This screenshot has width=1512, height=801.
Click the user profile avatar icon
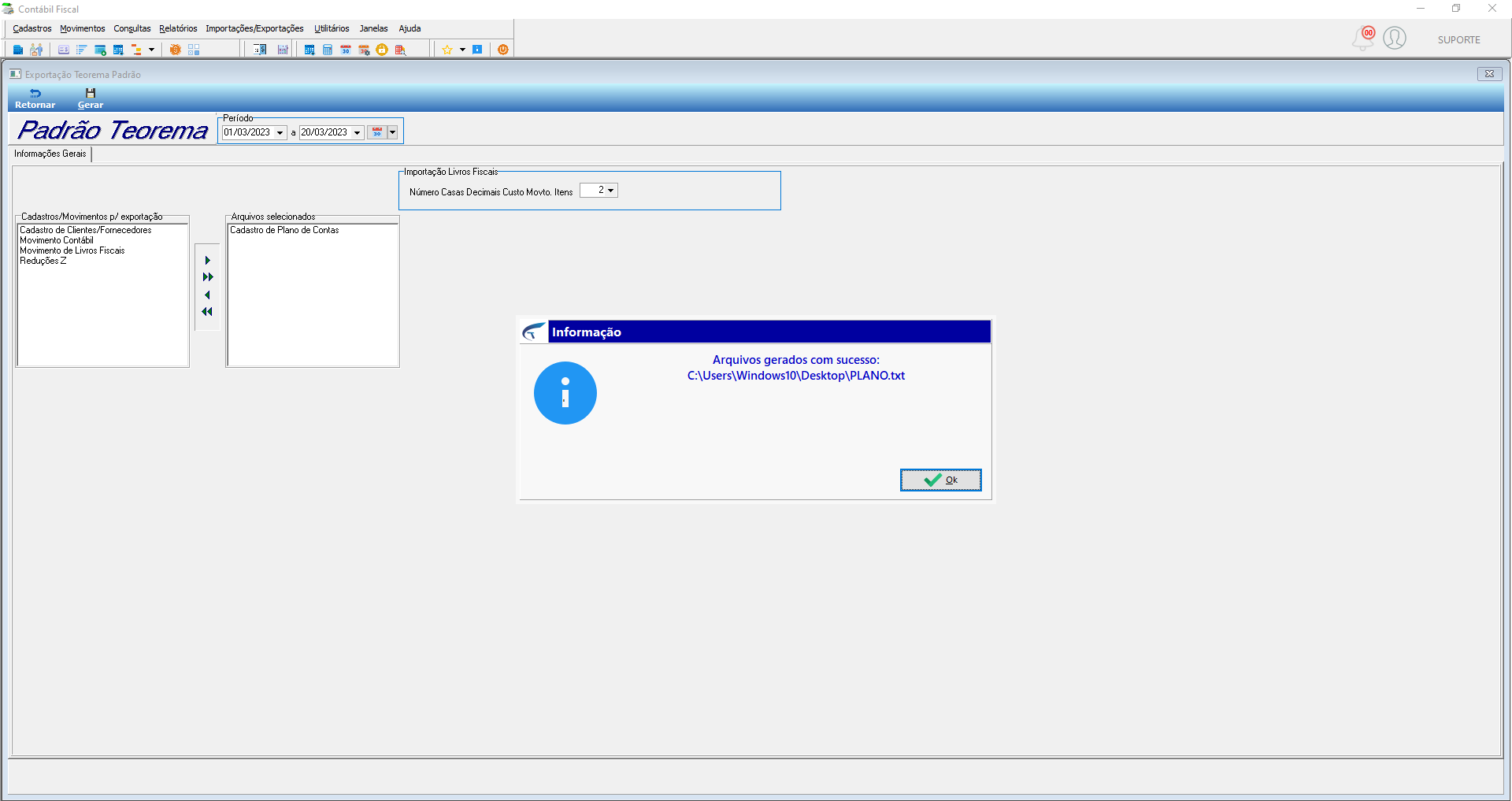tap(1395, 38)
